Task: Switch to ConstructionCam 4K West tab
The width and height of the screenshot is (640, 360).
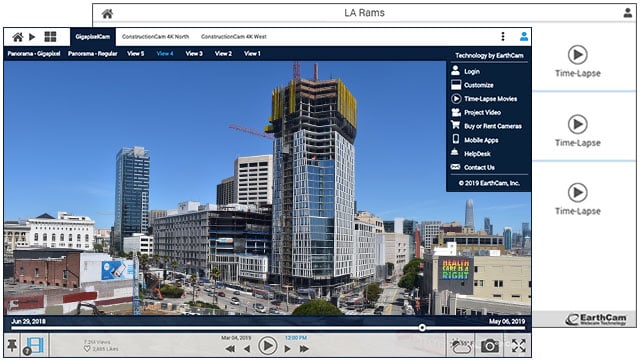Action: [233, 37]
